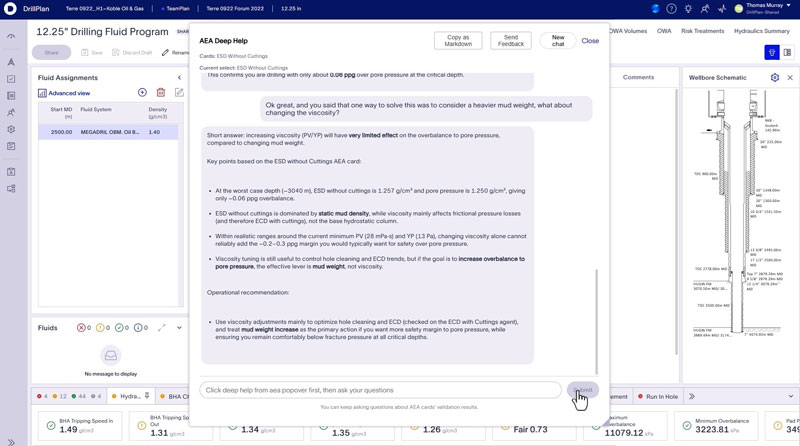Screen dimensions: 800x446
Task: Open the spreadsheet X icon in left sidebar
Action: tap(11, 172)
